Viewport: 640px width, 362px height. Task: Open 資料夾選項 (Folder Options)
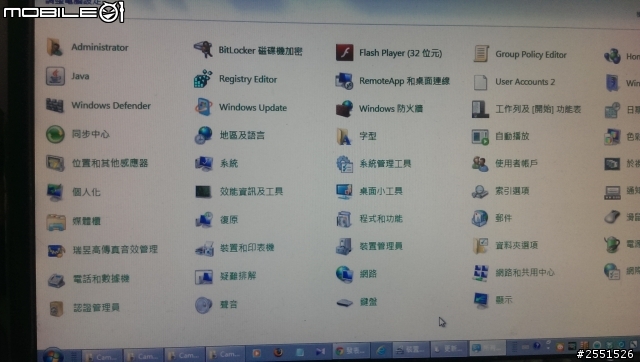(505, 246)
